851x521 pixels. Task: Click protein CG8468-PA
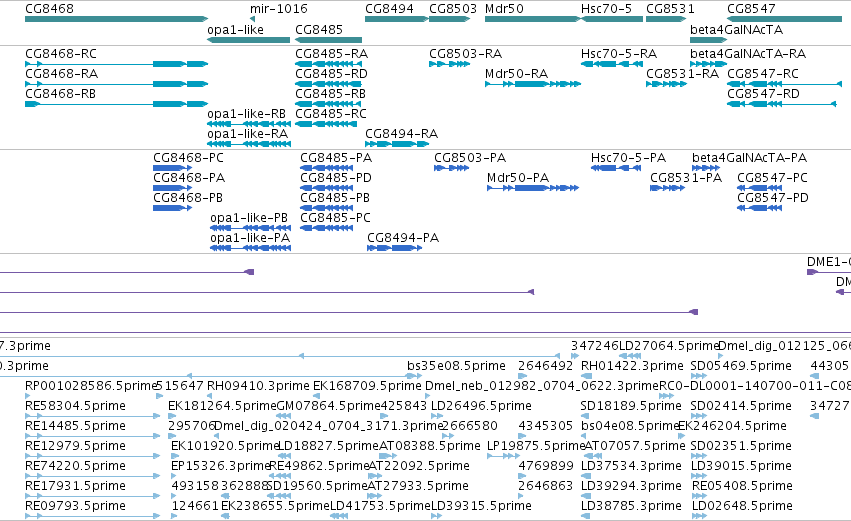[x=173, y=188]
